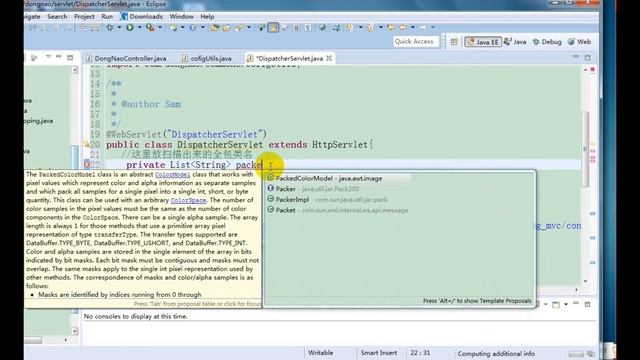
Task: Open the Debug button dropdown arrow
Action: 119,27
